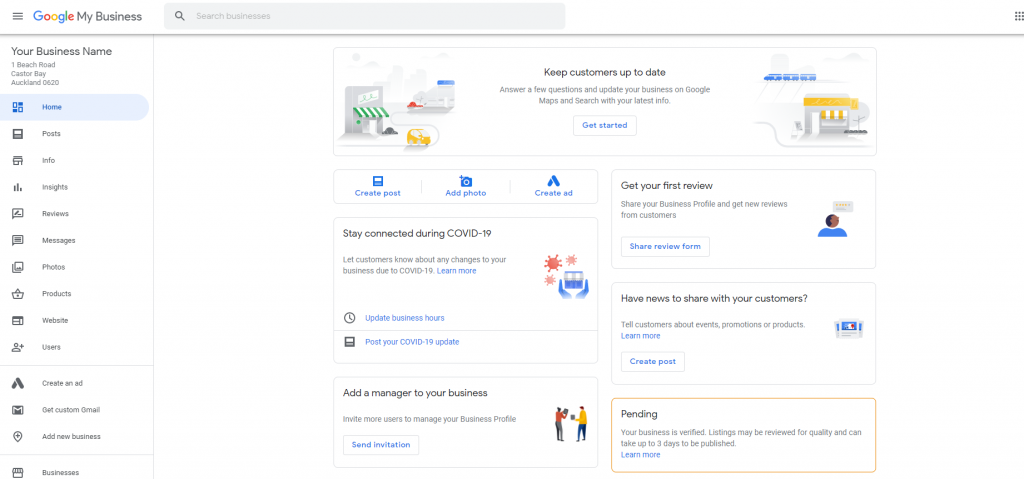Click the Info storefront icon

coord(18,161)
